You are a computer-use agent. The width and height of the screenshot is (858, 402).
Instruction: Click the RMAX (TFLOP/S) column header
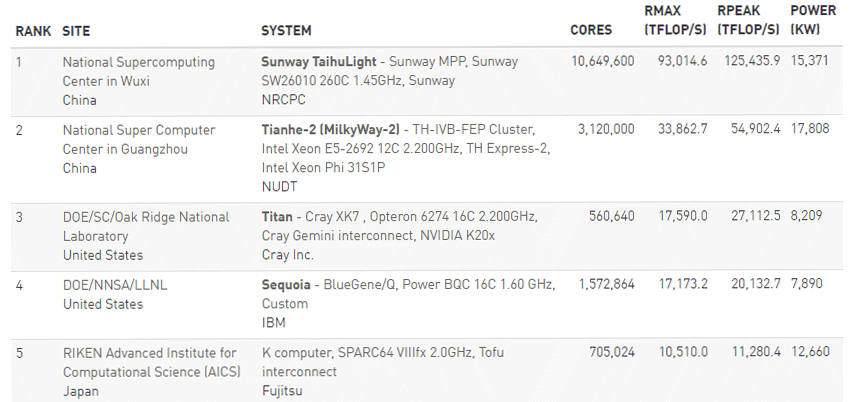pyautogui.click(x=675, y=21)
